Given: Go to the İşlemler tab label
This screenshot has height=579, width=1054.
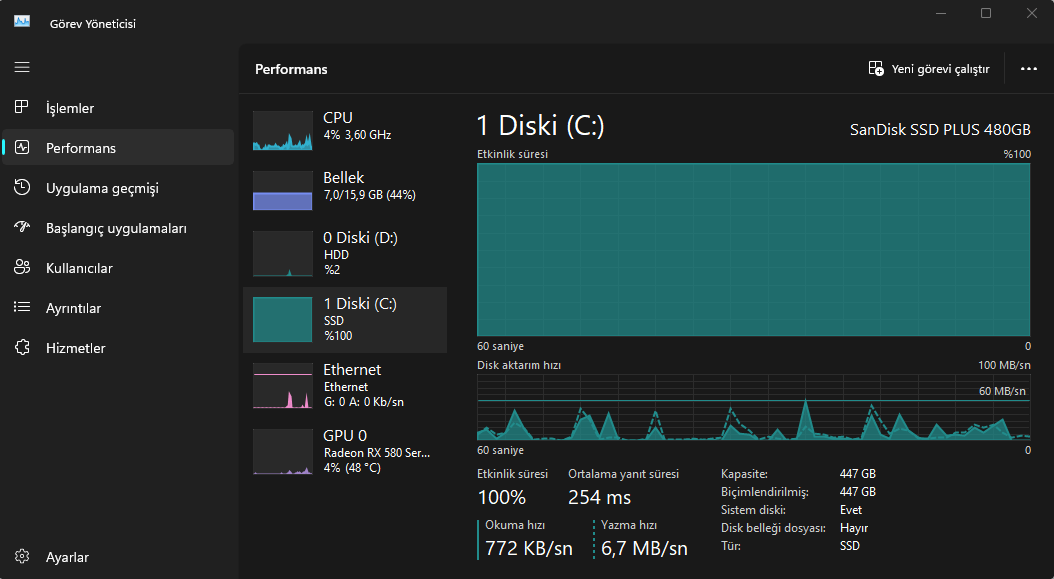Looking at the screenshot, I should click(x=70, y=108).
